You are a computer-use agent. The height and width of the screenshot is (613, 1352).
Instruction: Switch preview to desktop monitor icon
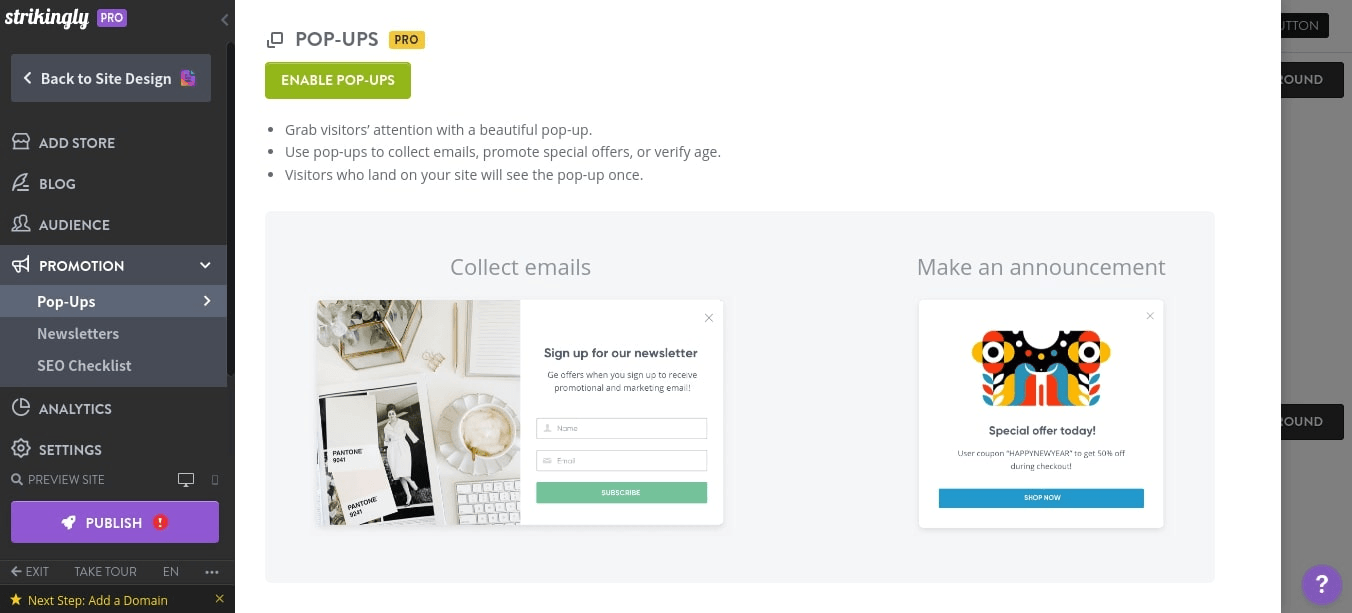185,480
